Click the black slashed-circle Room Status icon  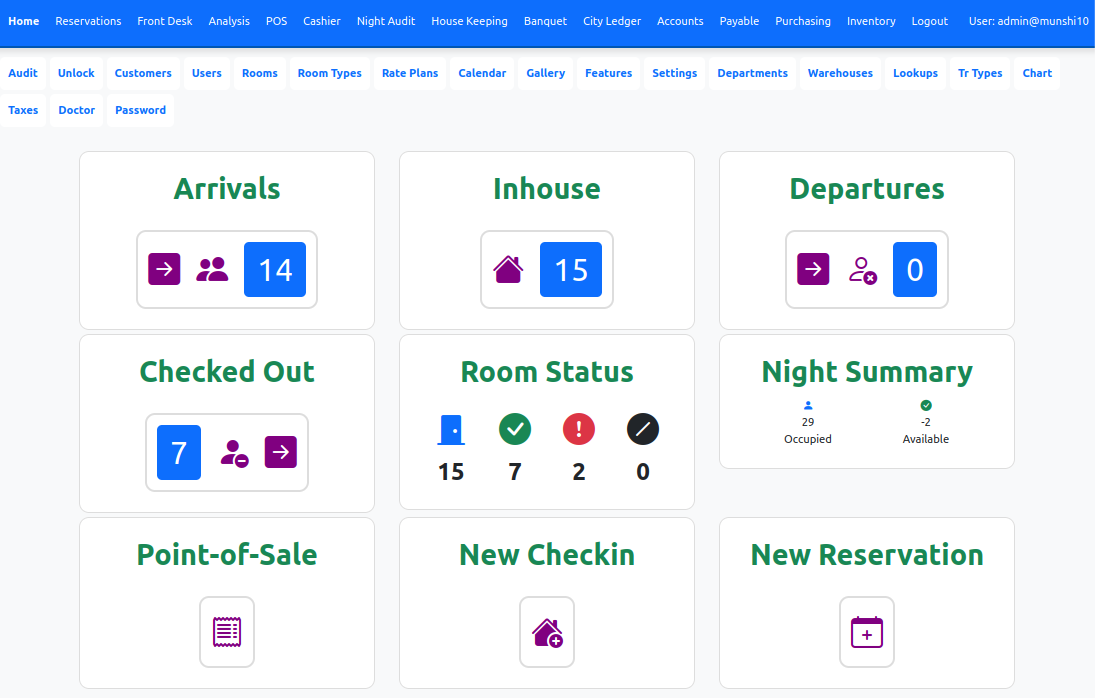(x=643, y=430)
